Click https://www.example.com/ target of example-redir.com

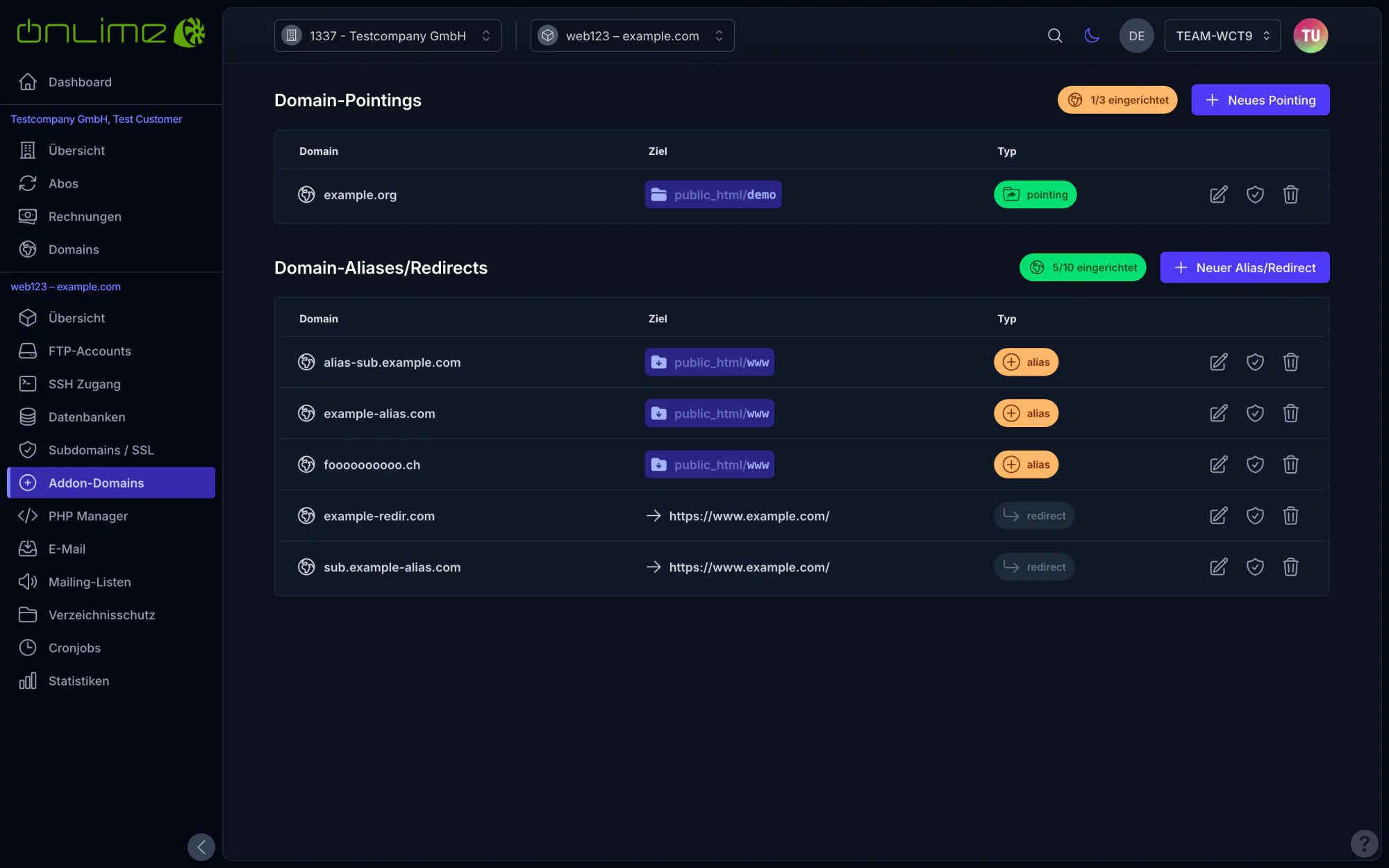pyautogui.click(x=749, y=516)
